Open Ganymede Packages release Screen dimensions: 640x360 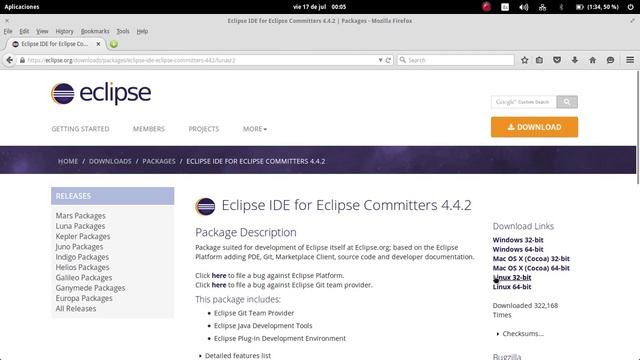(90, 288)
